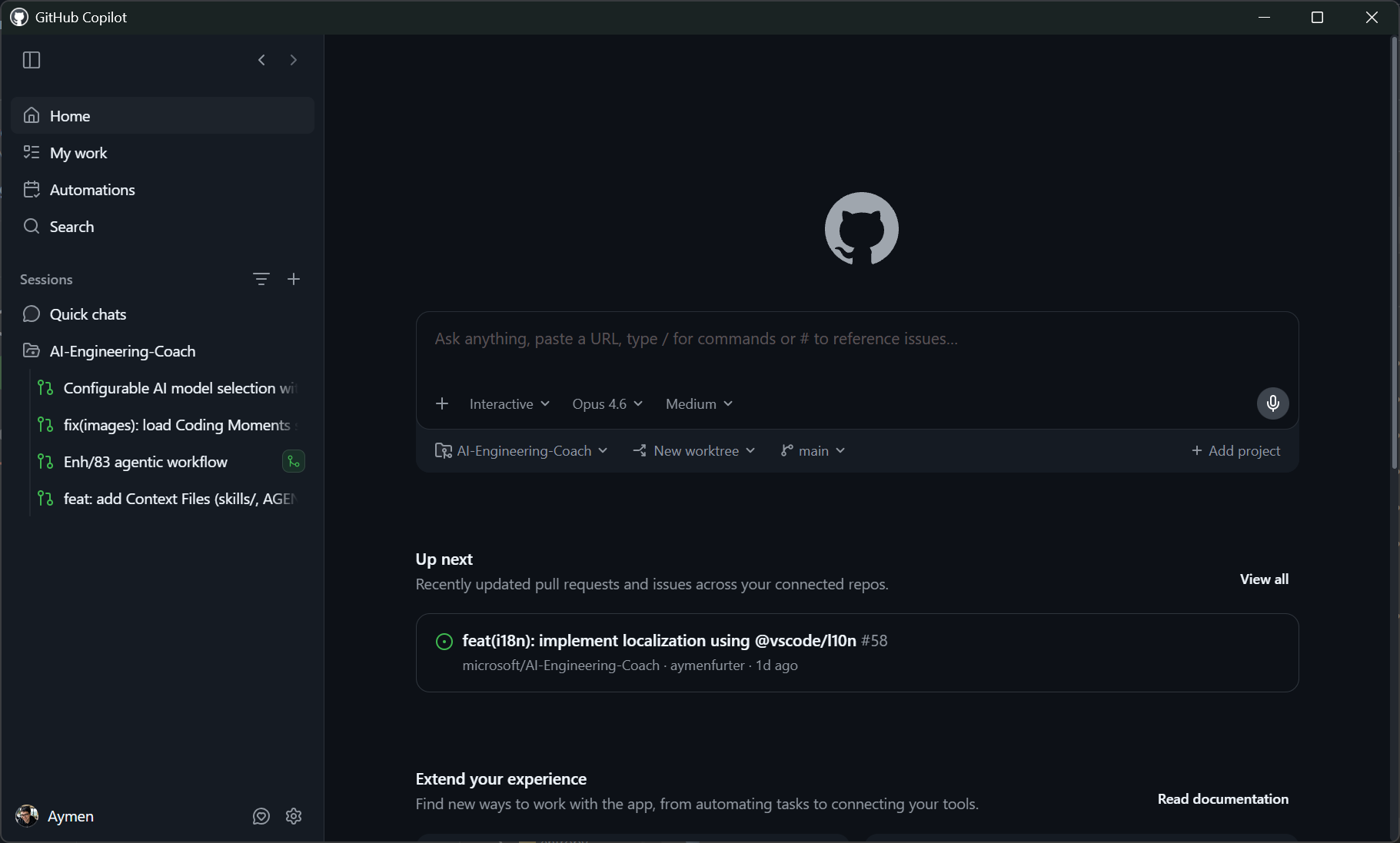Screen dimensions: 1400x843
Task: Add a new session with plus icon
Action: click(x=294, y=279)
